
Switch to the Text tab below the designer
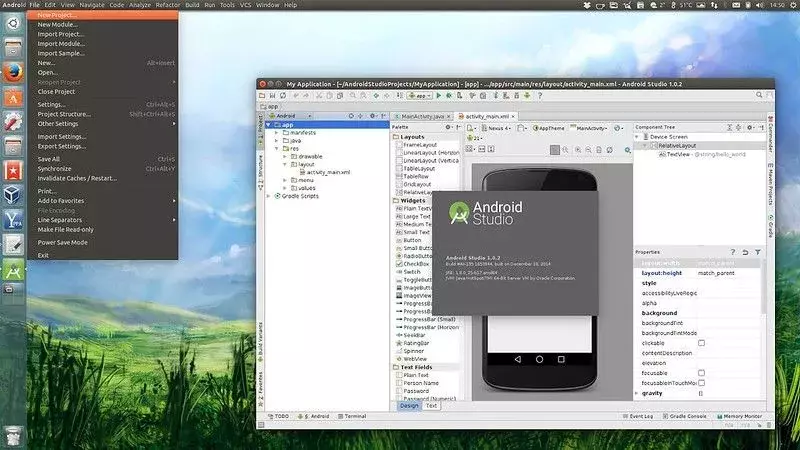[x=432, y=406]
